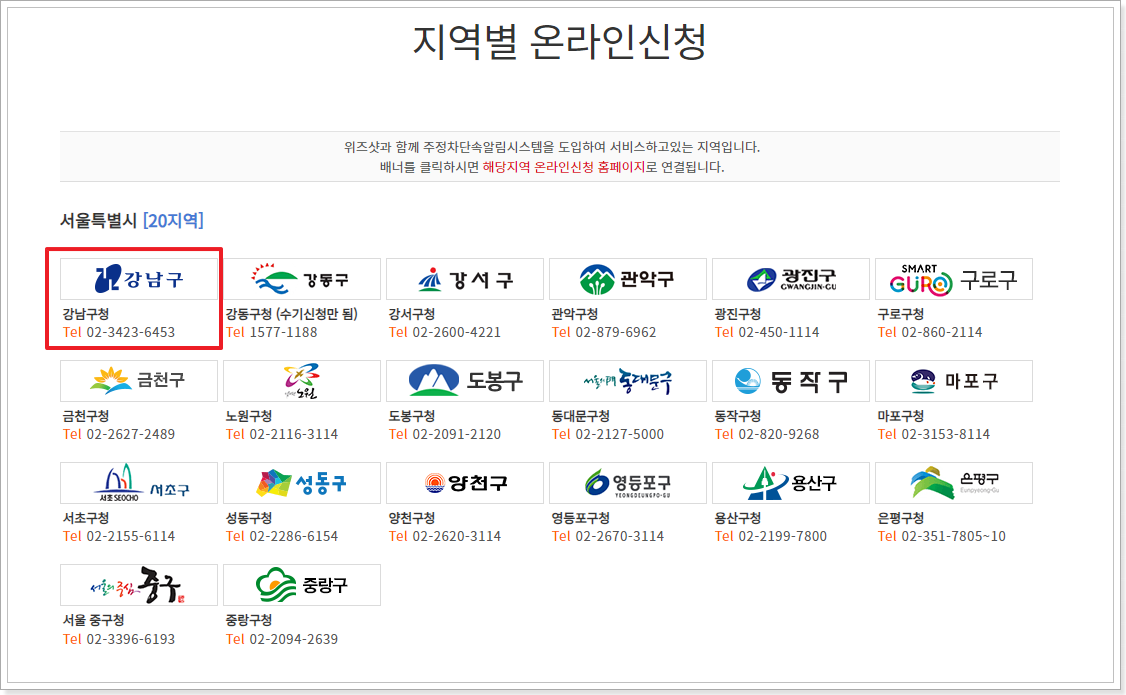Click phone number 02-2620-3114
1126x695 pixels.
coord(457,536)
